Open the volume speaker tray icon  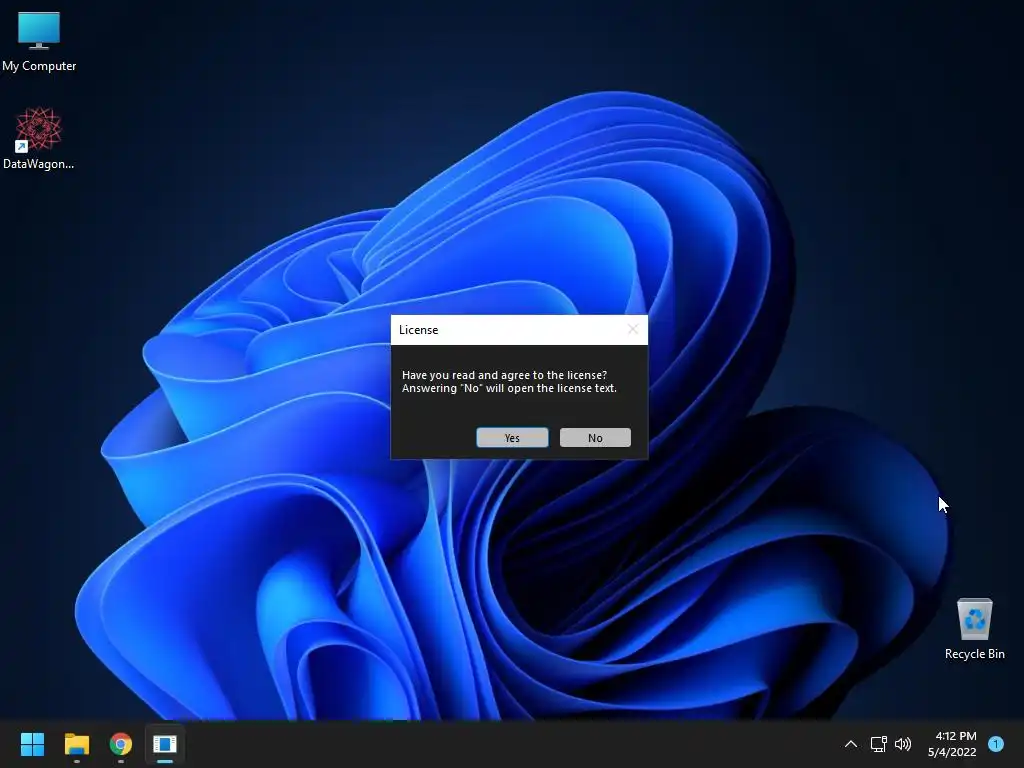tap(903, 744)
